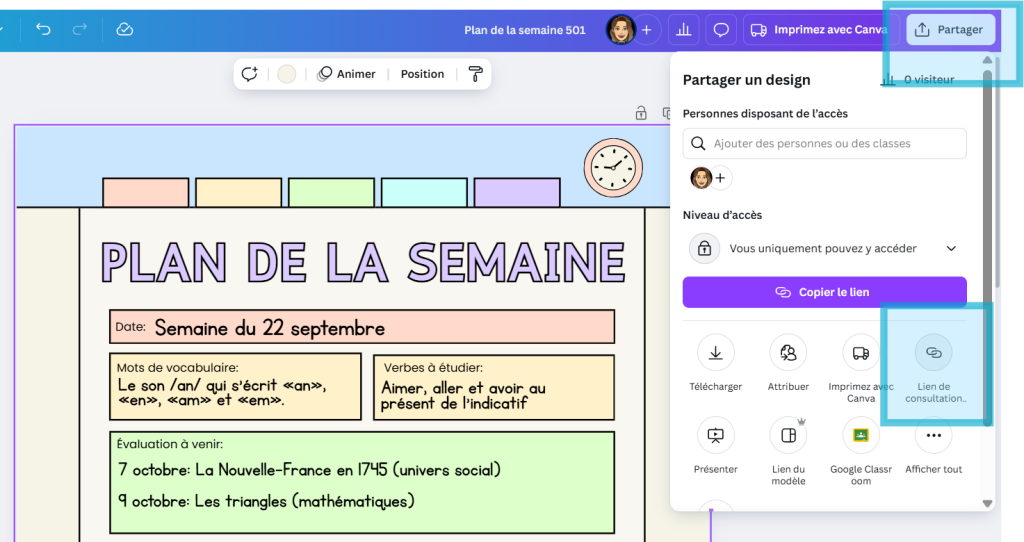
Task: Click the share panel scrollbar down arrow
Action: point(987,503)
